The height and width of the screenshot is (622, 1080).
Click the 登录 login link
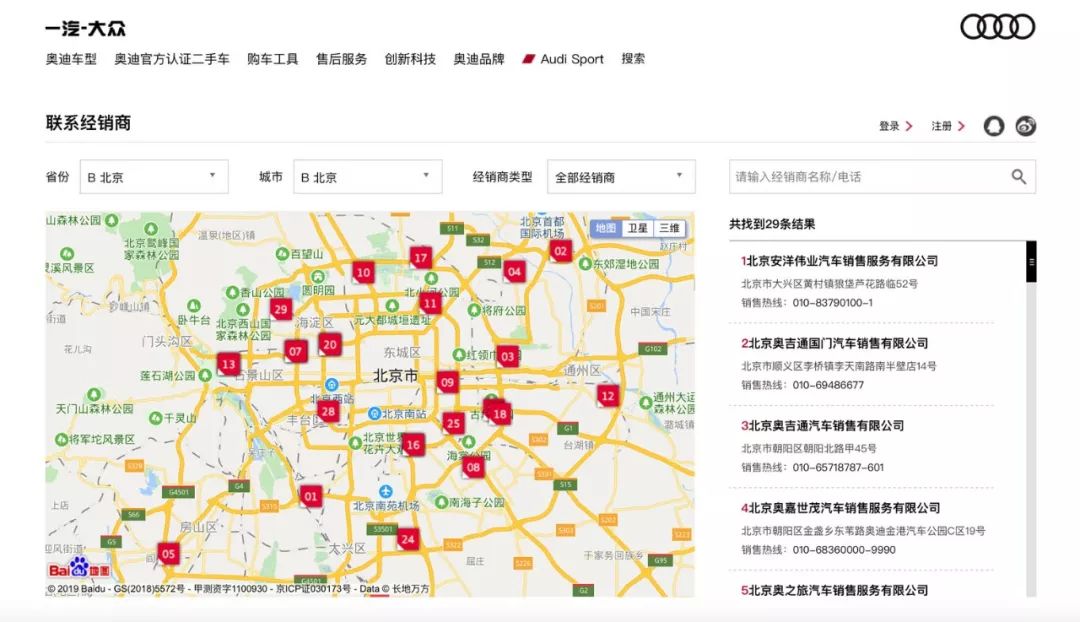(x=888, y=126)
